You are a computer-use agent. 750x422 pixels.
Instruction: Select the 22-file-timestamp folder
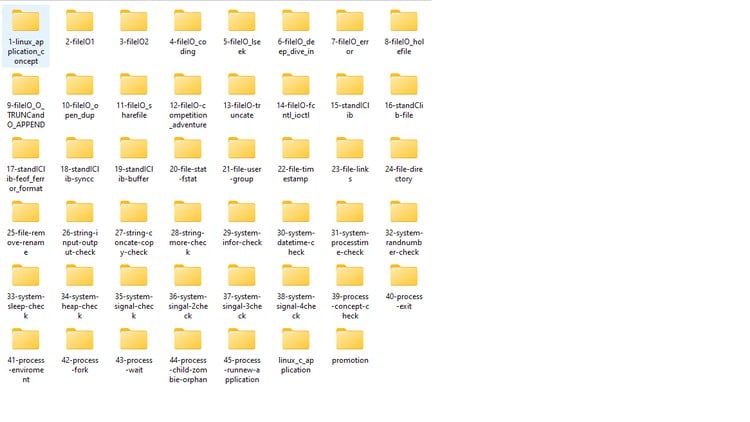tap(295, 149)
